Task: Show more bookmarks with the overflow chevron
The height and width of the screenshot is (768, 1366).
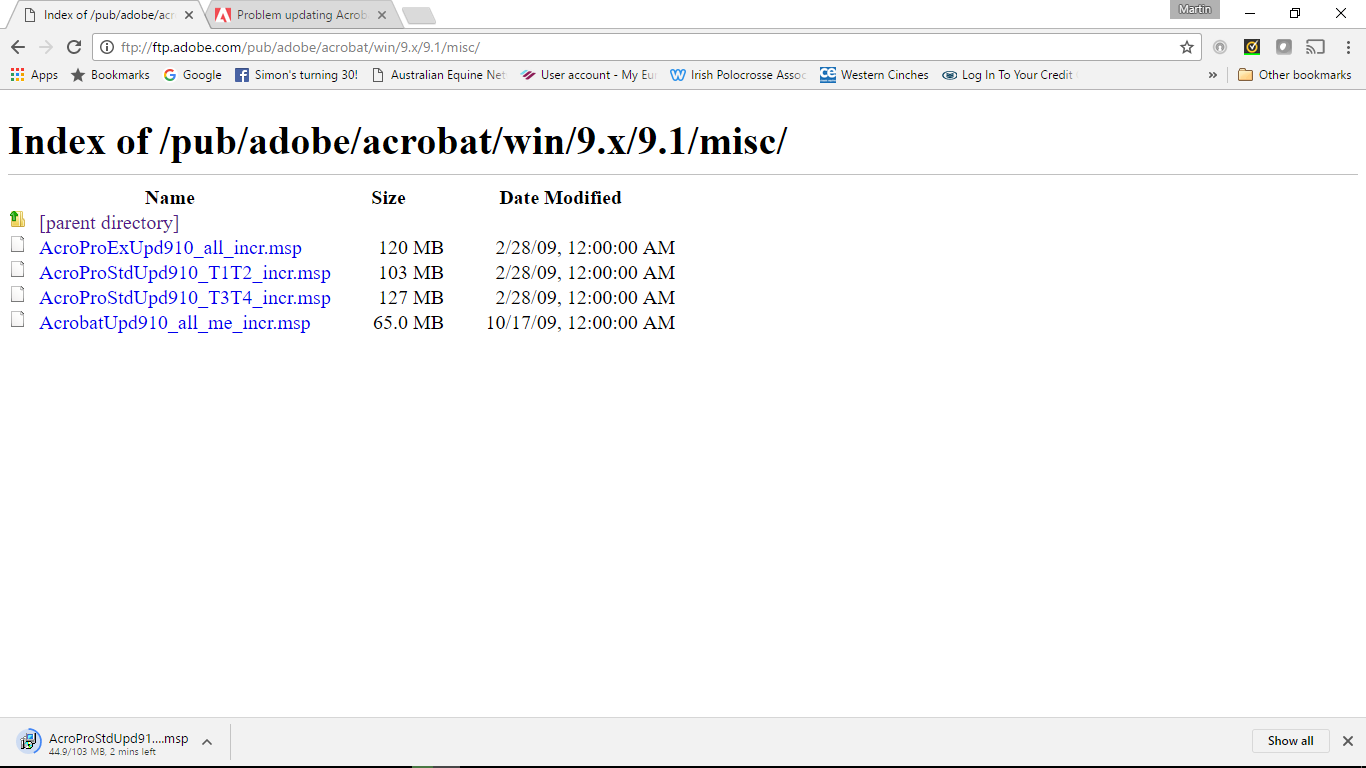Action: pyautogui.click(x=1213, y=75)
